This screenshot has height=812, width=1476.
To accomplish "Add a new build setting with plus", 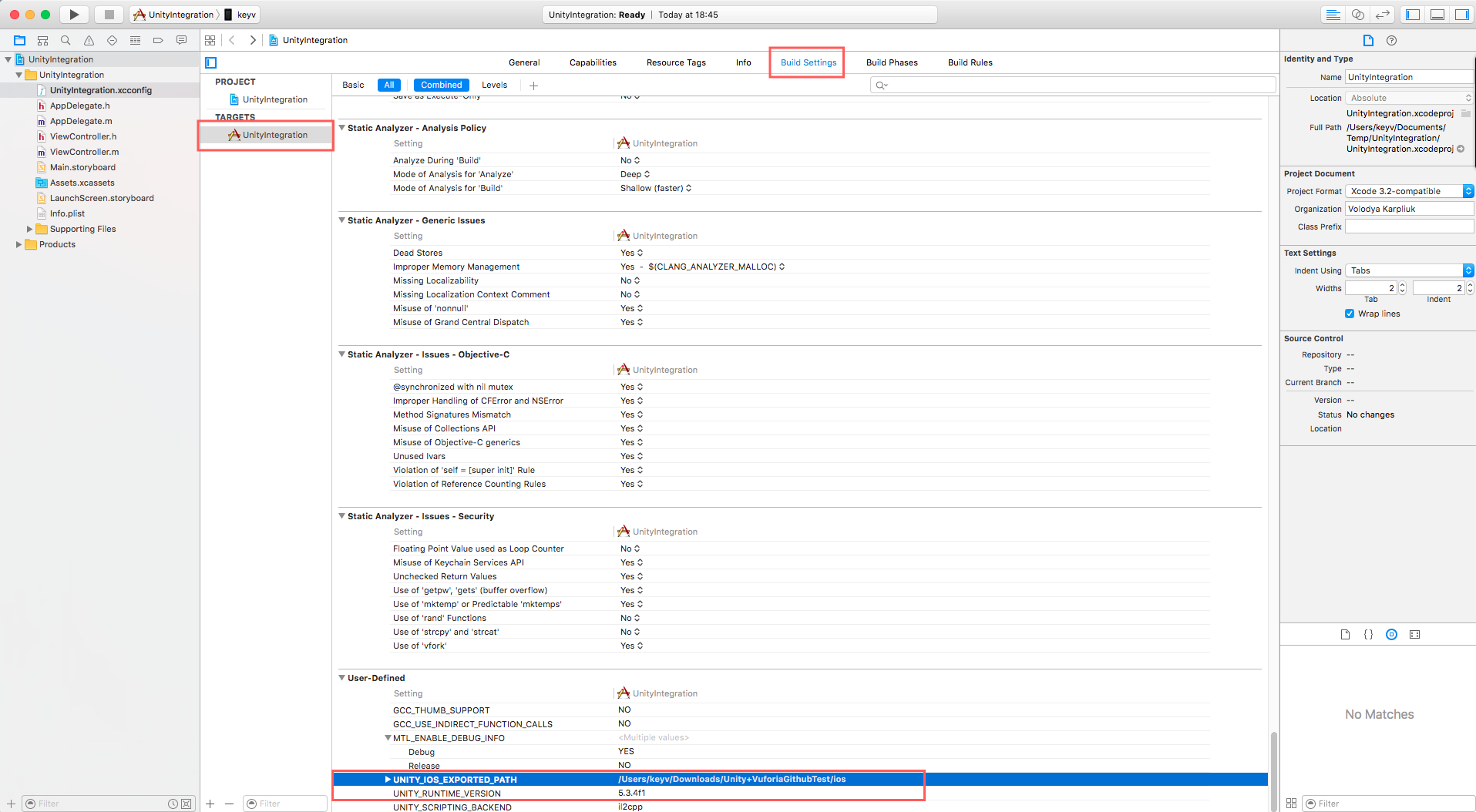I will [533, 86].
